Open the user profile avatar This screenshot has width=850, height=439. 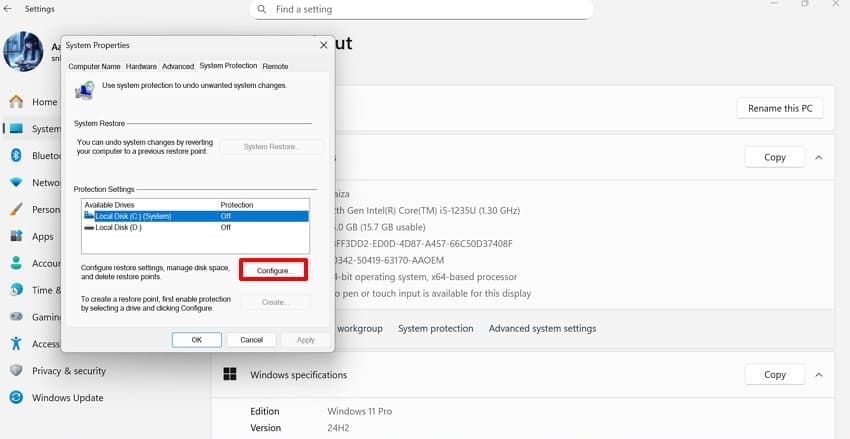pyautogui.click(x=23, y=51)
